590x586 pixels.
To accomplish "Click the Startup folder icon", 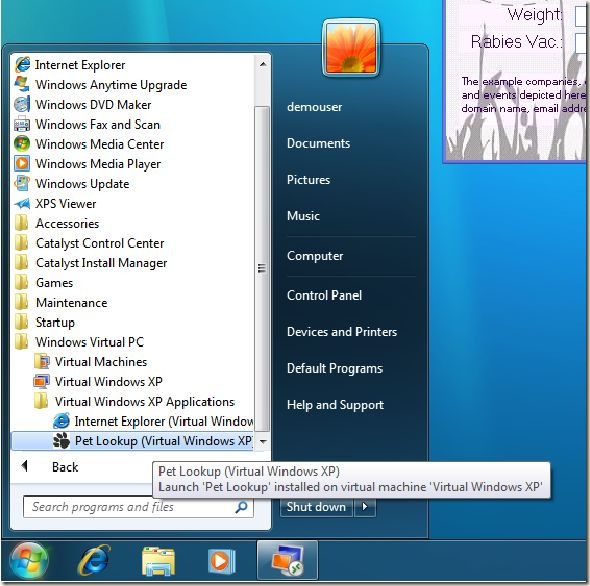I will pos(21,322).
